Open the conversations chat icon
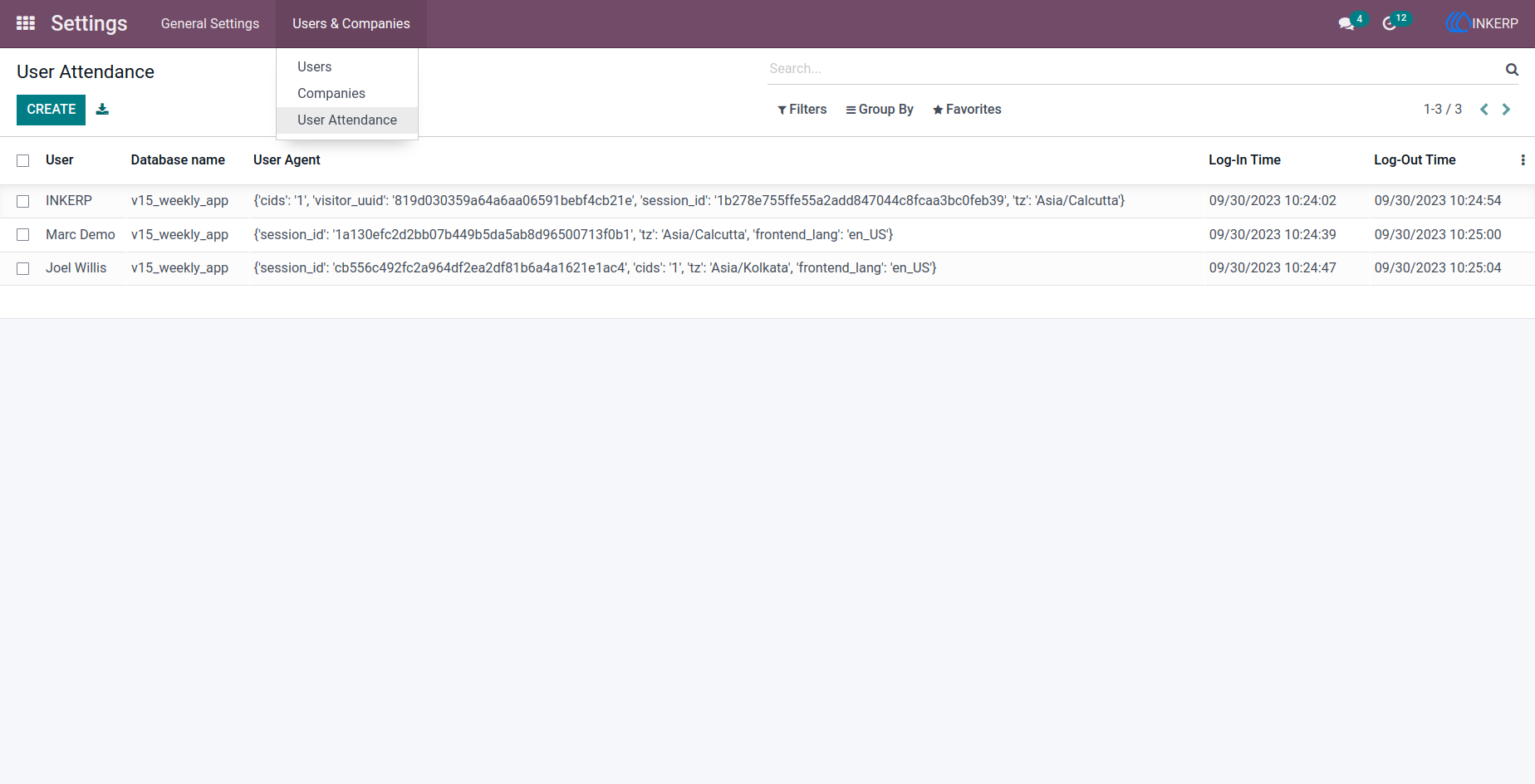Image resolution: width=1535 pixels, height=784 pixels. [x=1346, y=24]
